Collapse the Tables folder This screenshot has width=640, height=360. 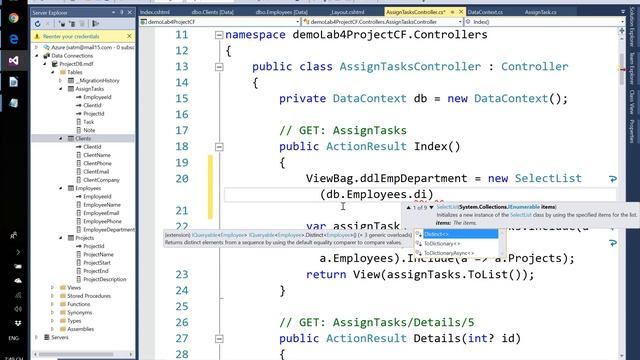tap(53, 72)
